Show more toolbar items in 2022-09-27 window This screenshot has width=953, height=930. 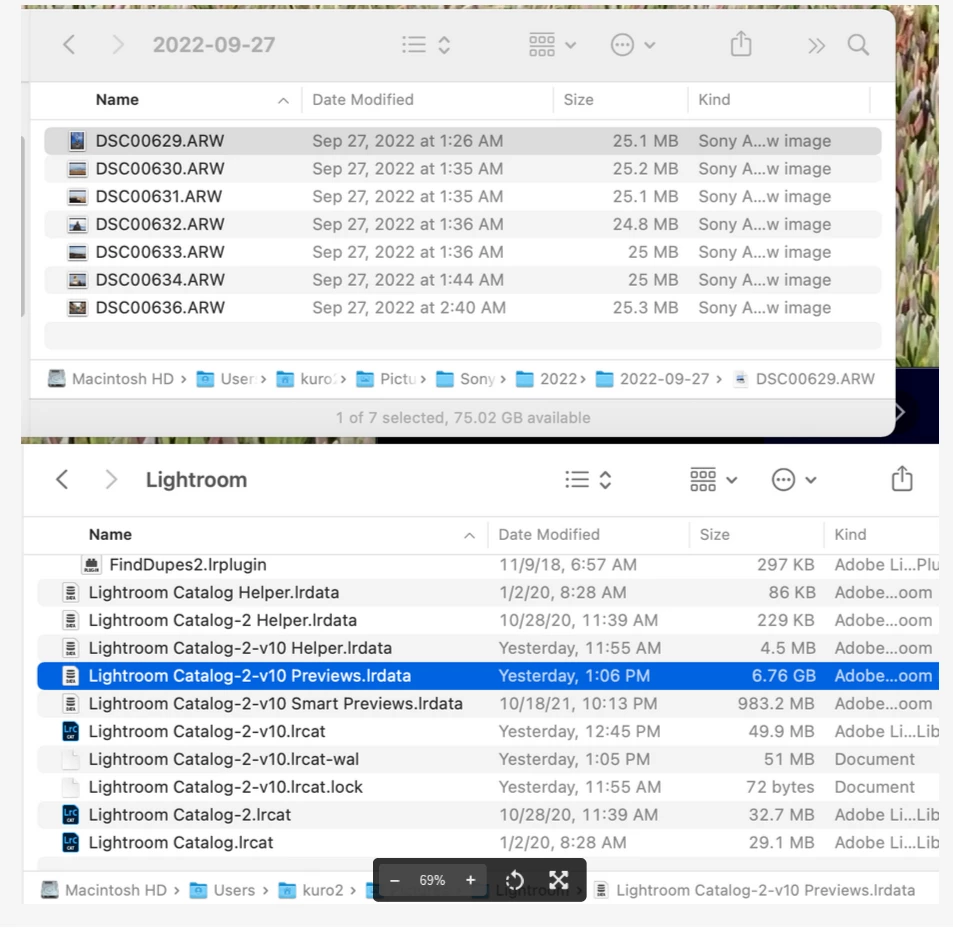(x=816, y=45)
